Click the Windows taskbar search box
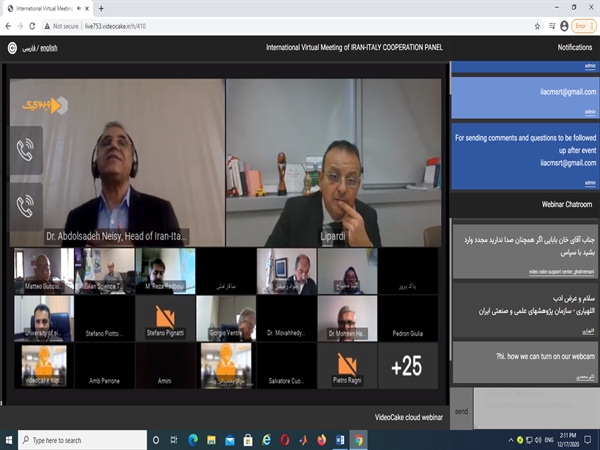Image resolution: width=600 pixels, height=450 pixels. pos(82,440)
